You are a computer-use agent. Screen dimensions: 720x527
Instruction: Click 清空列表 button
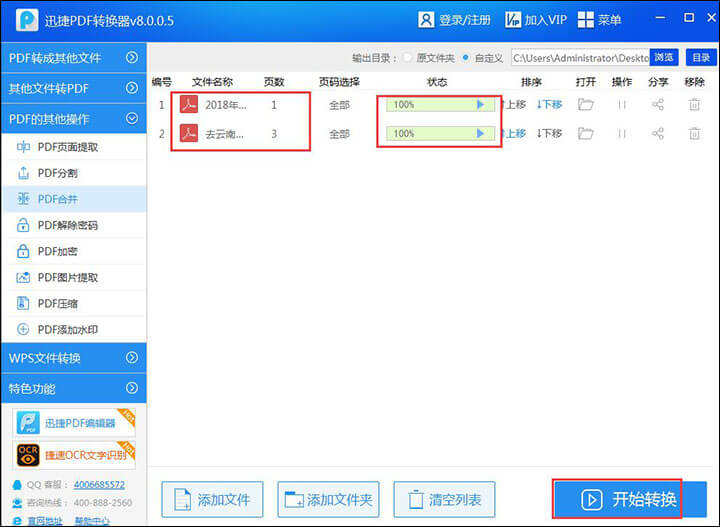click(x=444, y=499)
